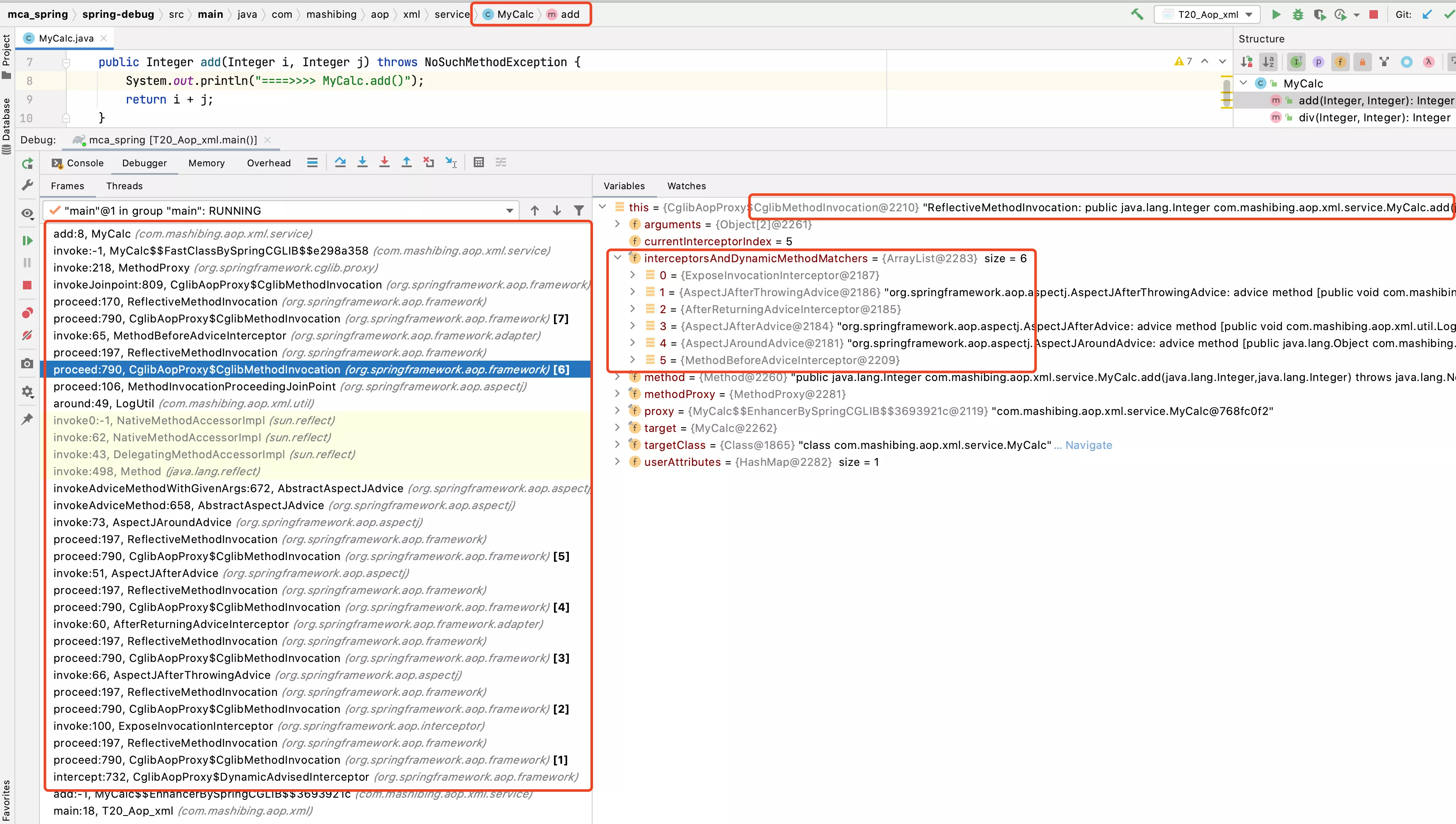Screen dimensions: 1456x824
Task: Switch to the Overhead tab
Action: point(269,163)
